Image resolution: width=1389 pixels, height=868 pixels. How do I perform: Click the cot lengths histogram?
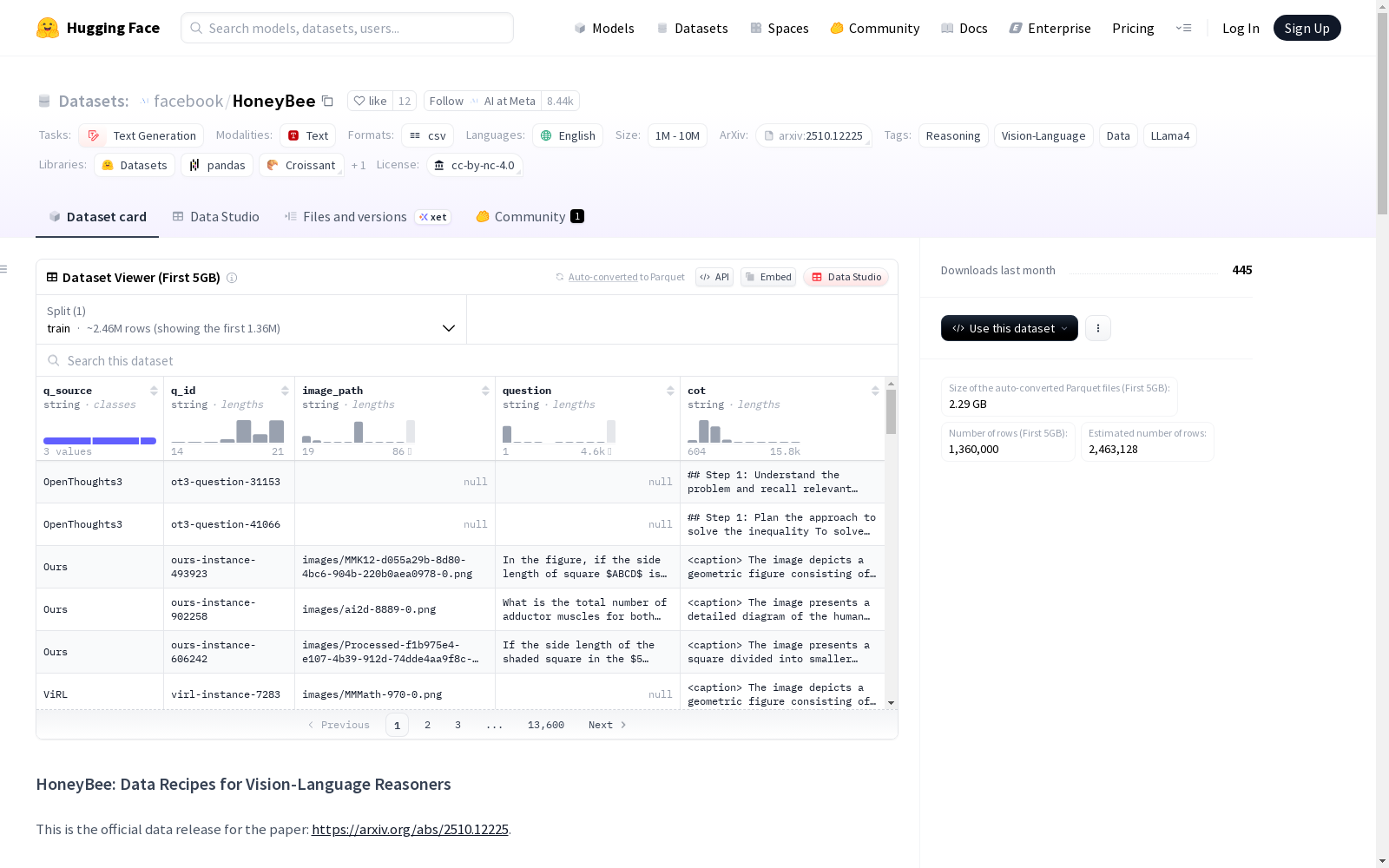pyautogui.click(x=744, y=431)
